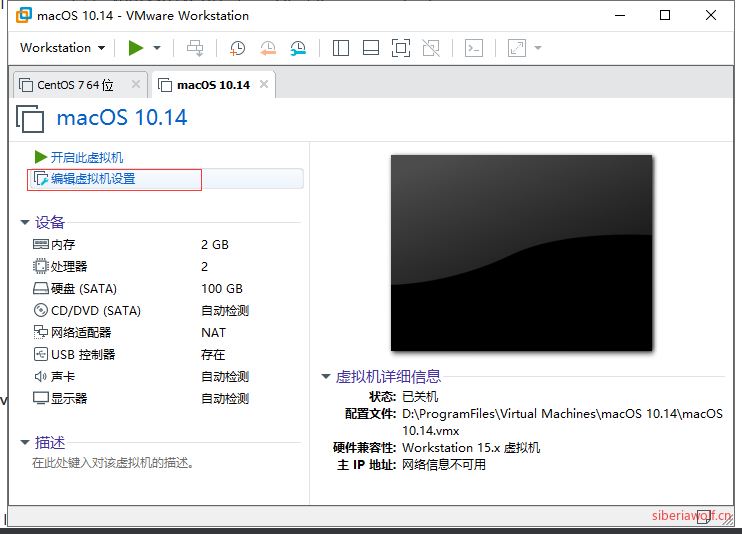Viewport: 742px width, 534px height.
Task: Close the CentOS 7 64 位 tab
Action: [x=136, y=84]
